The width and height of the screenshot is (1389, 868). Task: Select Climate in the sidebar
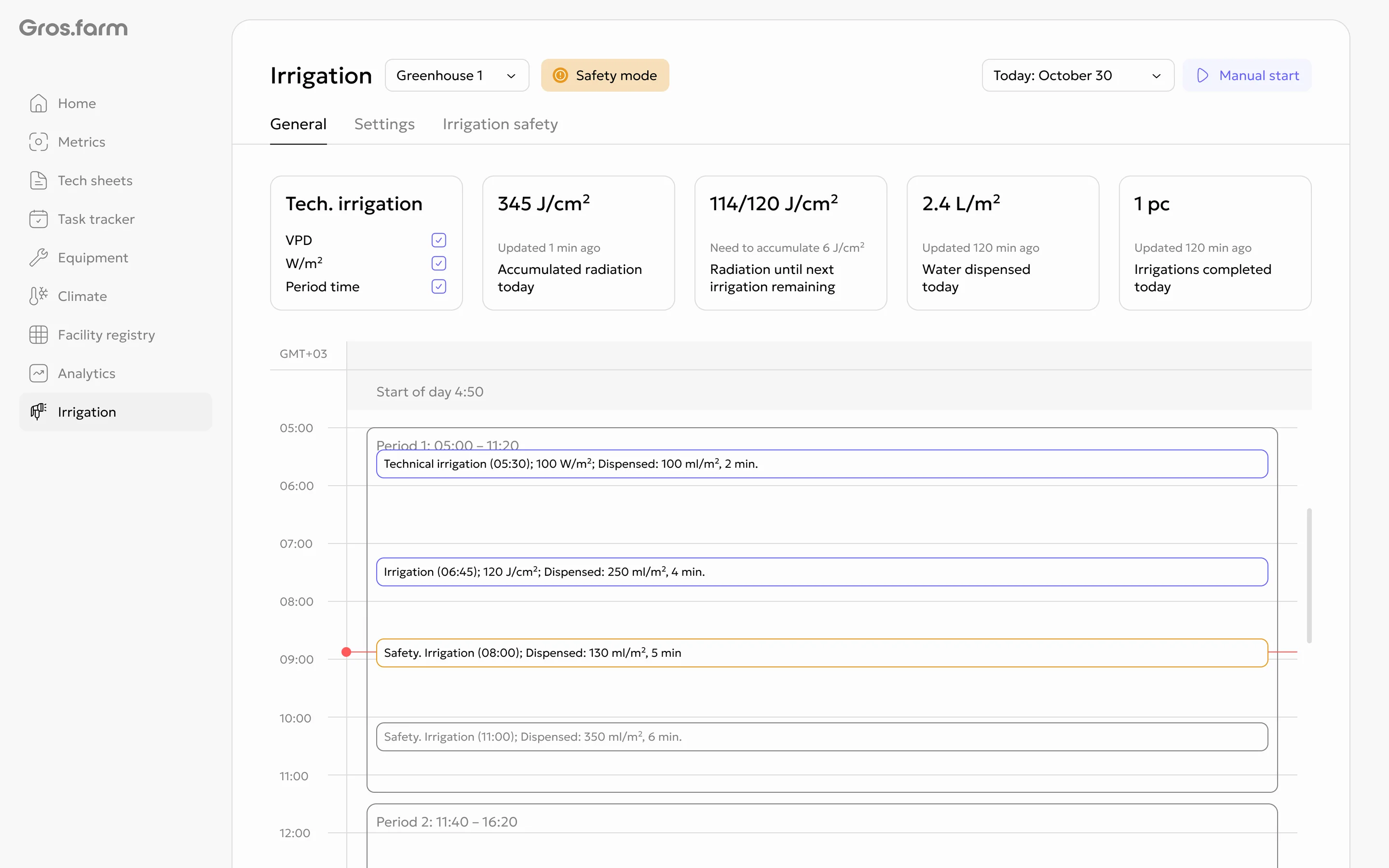pyautogui.click(x=115, y=296)
